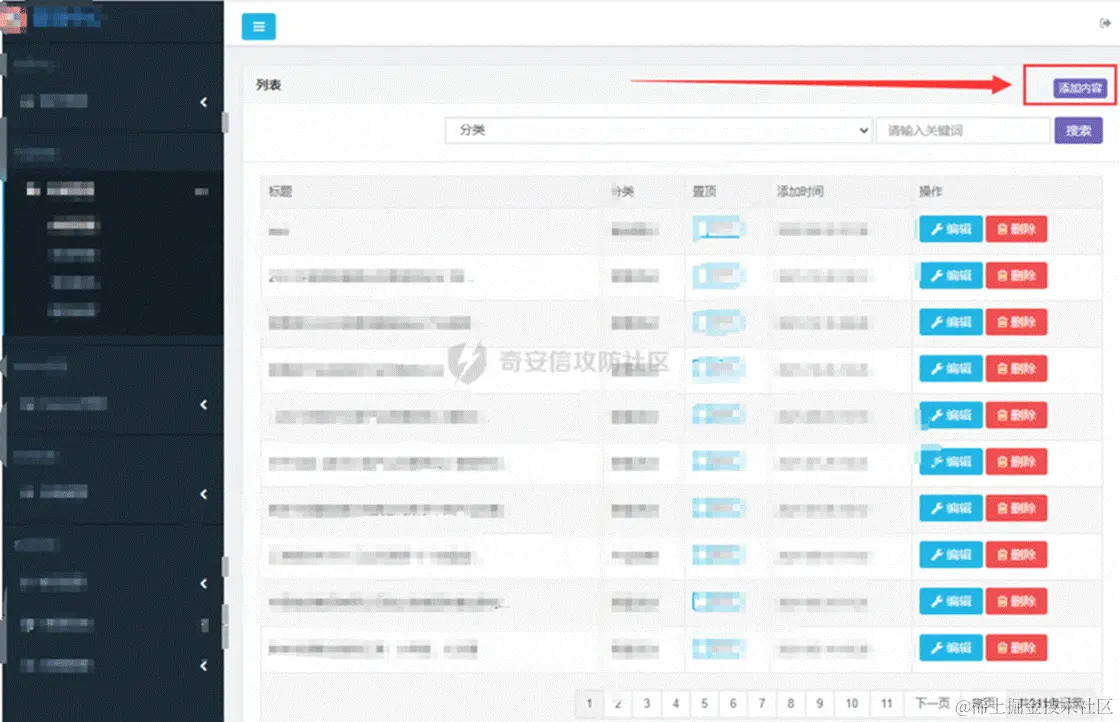Click the 下一页 next page link
This screenshot has width=1120, height=722.
click(932, 703)
